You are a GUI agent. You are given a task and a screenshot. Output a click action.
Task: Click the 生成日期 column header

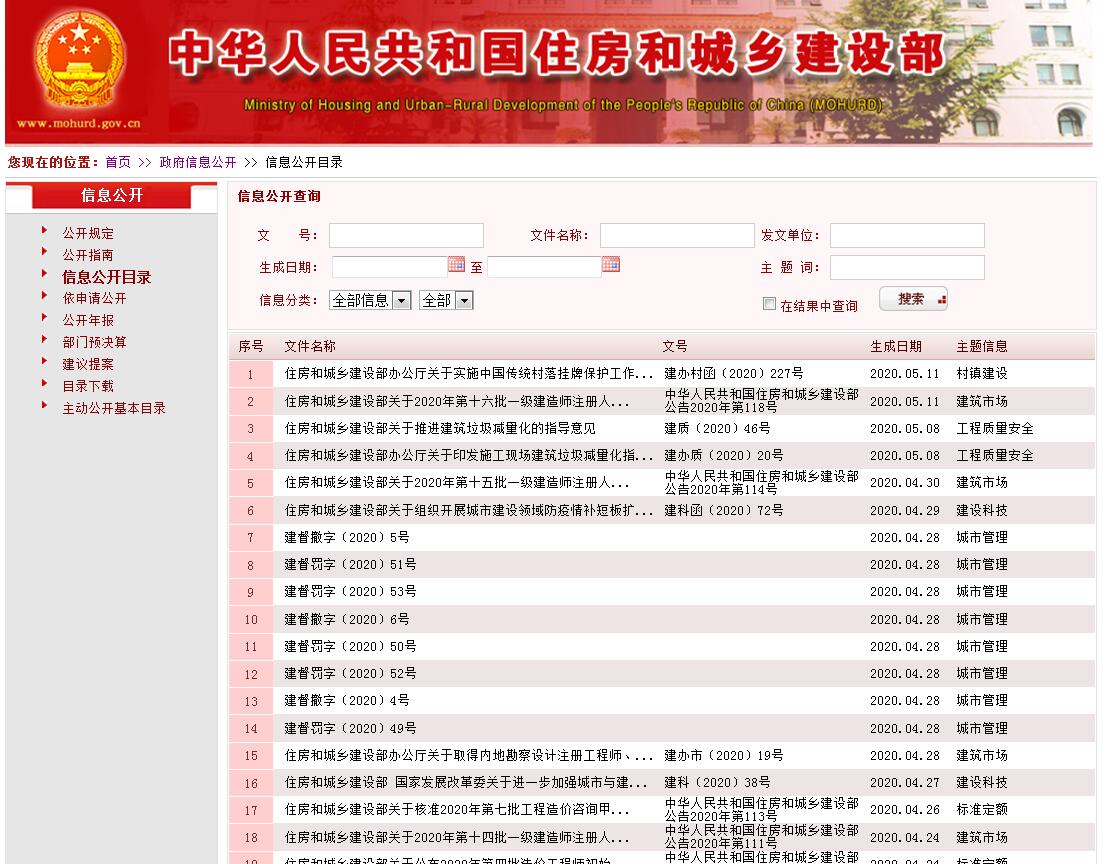(x=896, y=347)
